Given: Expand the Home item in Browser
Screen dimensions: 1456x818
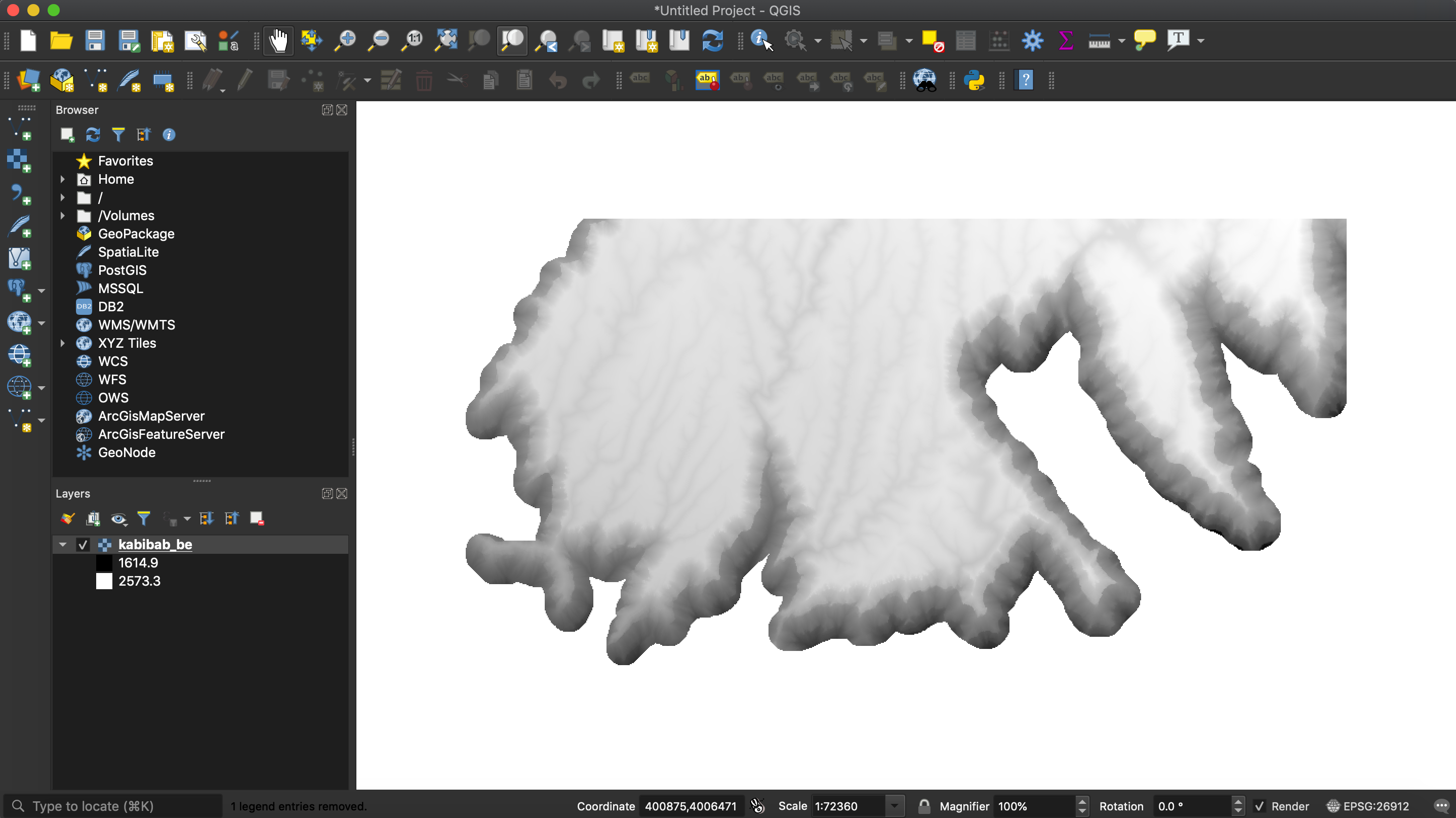Looking at the screenshot, I should coord(62,179).
